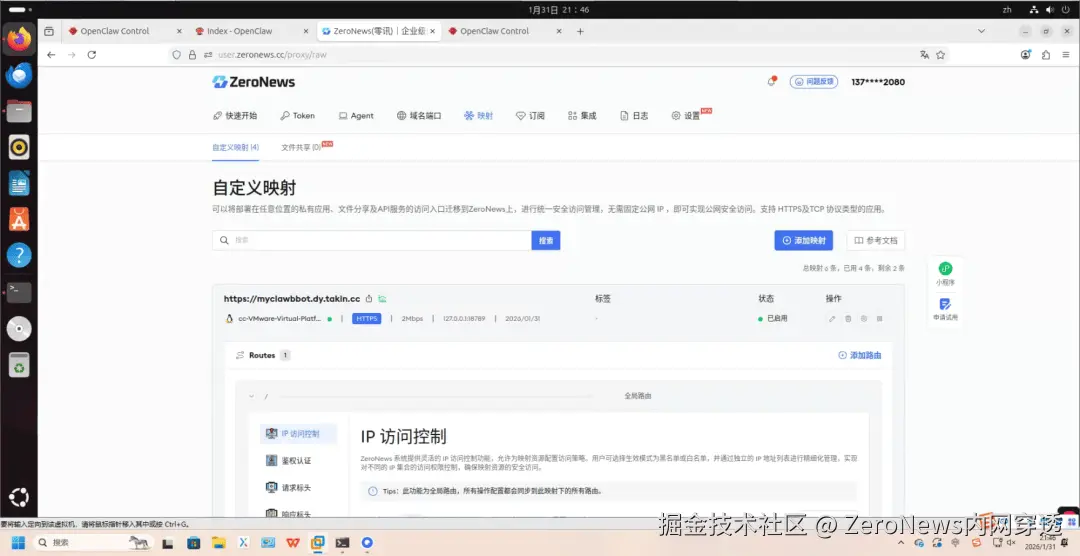This screenshot has width=1080, height=556.
Task: Click the Windows Start button on taskbar
Action: [x=17, y=542]
